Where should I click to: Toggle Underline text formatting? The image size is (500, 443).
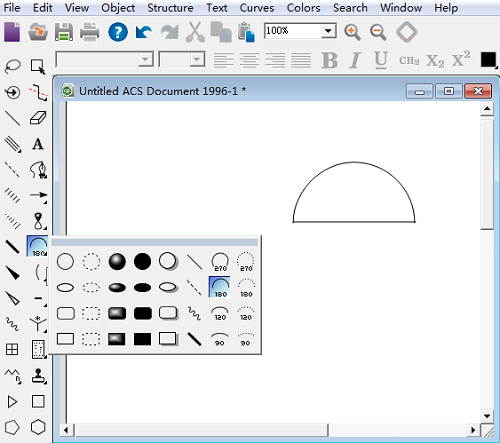(380, 60)
